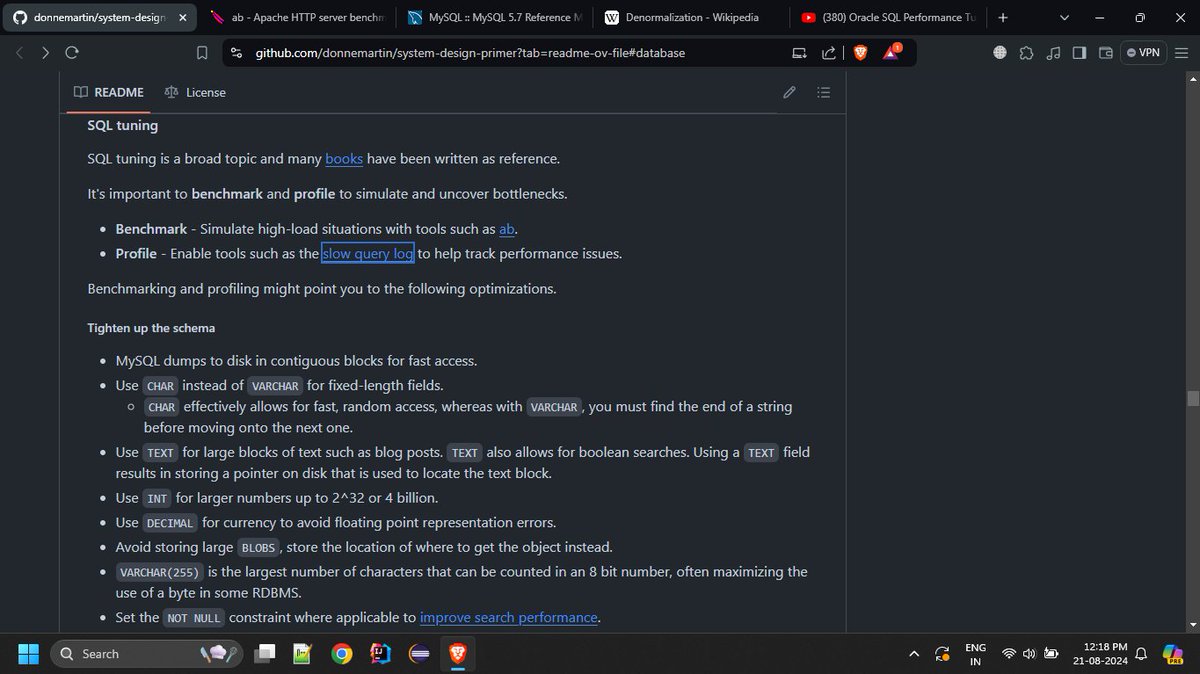Open the 'ab' benchmark tool link
The height and width of the screenshot is (674, 1200).
(x=508, y=229)
